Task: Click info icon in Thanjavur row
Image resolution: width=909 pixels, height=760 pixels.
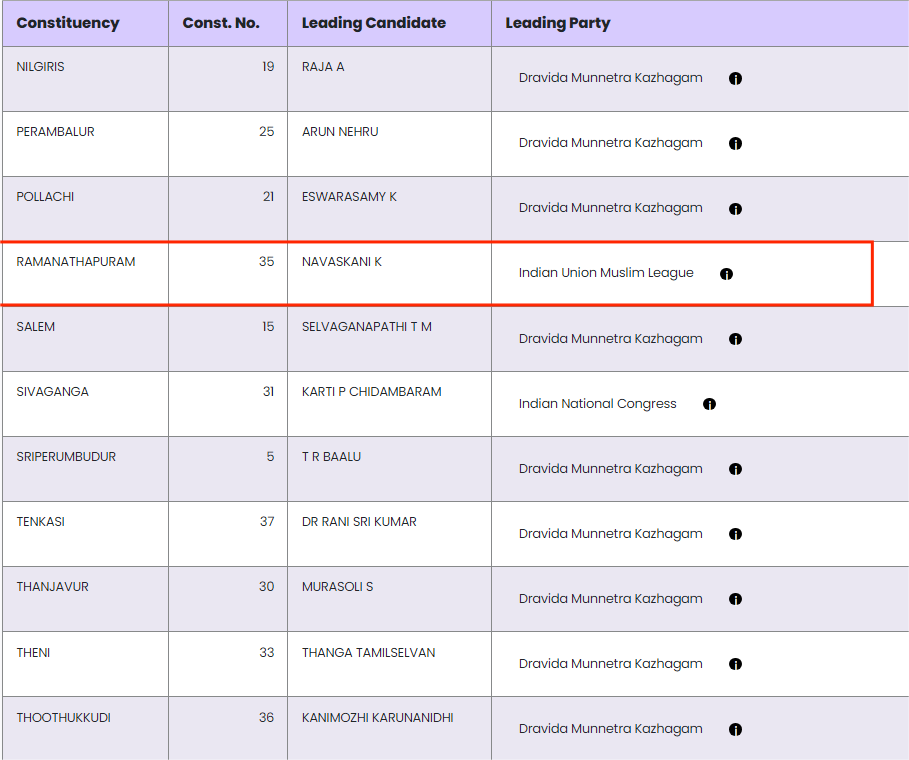Action: [x=735, y=599]
